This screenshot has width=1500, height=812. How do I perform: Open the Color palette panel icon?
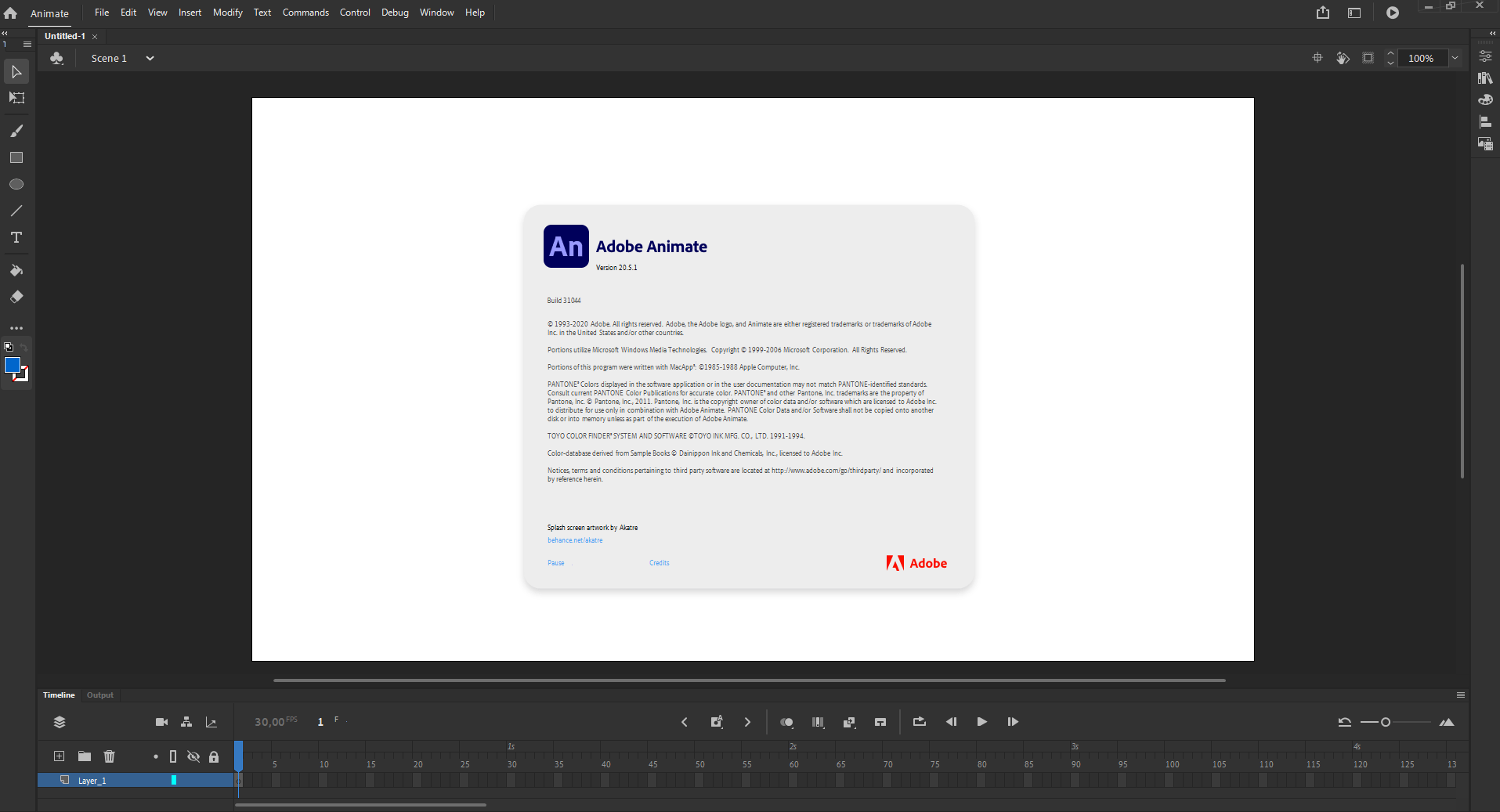click(1485, 100)
